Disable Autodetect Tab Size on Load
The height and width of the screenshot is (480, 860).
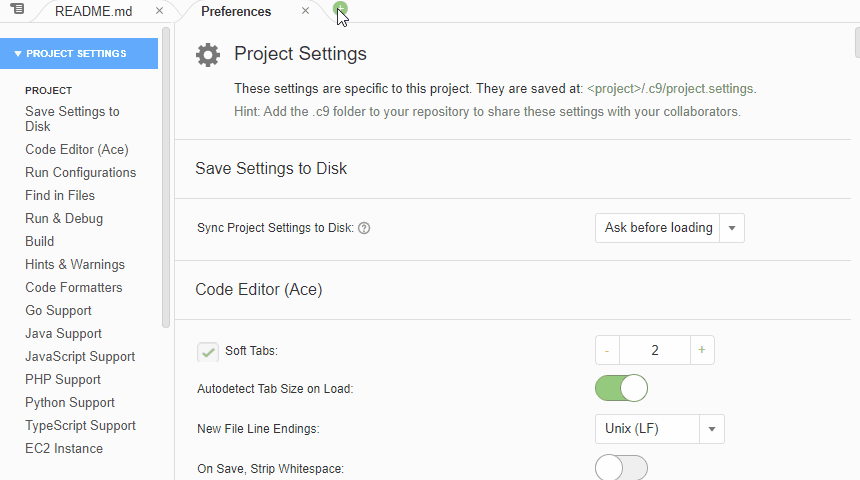coord(621,388)
